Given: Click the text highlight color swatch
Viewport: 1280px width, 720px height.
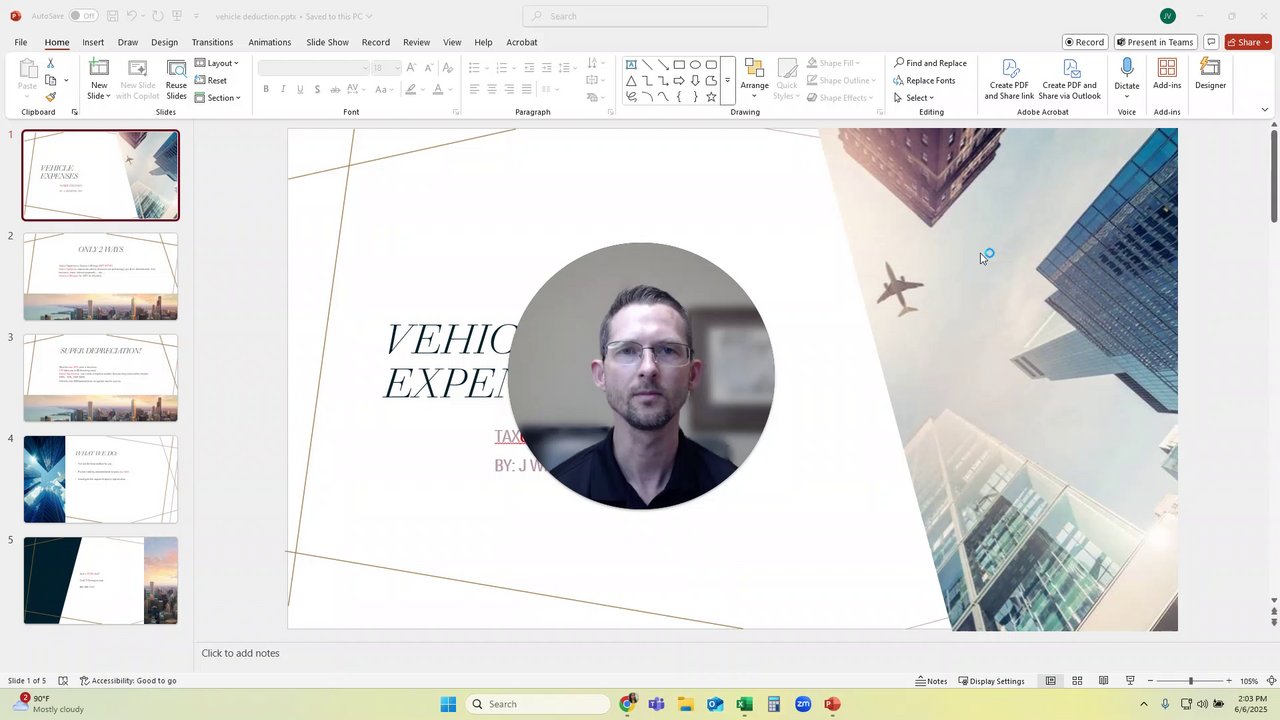Looking at the screenshot, I should click(x=410, y=89).
